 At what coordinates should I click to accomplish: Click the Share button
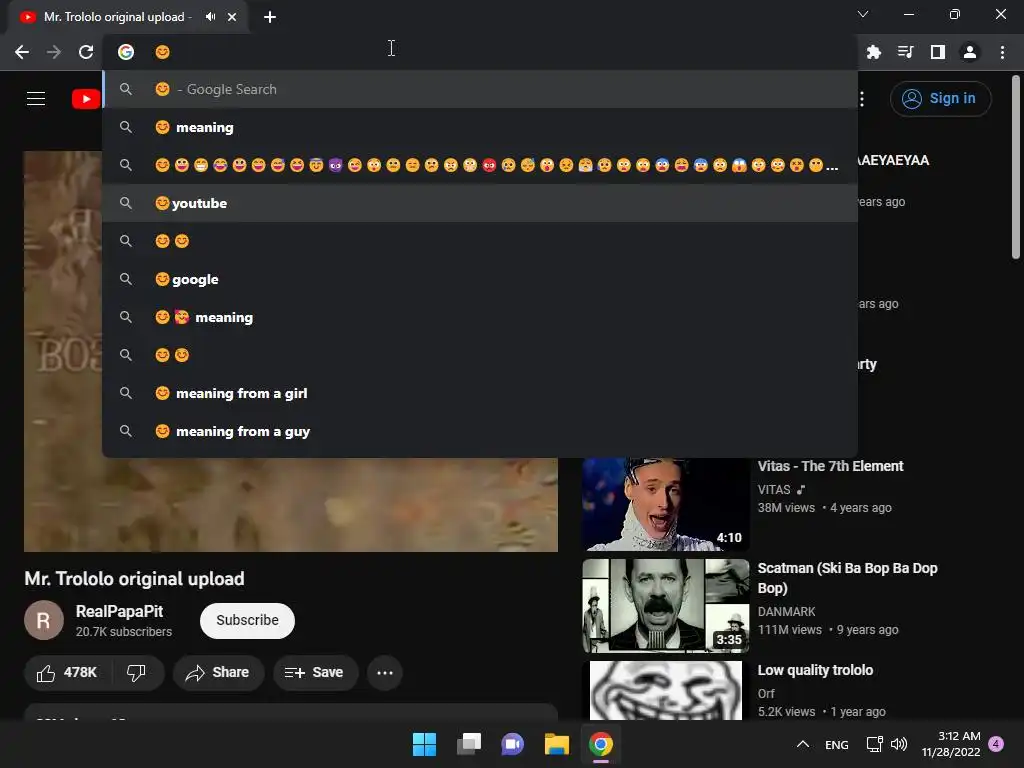(218, 673)
